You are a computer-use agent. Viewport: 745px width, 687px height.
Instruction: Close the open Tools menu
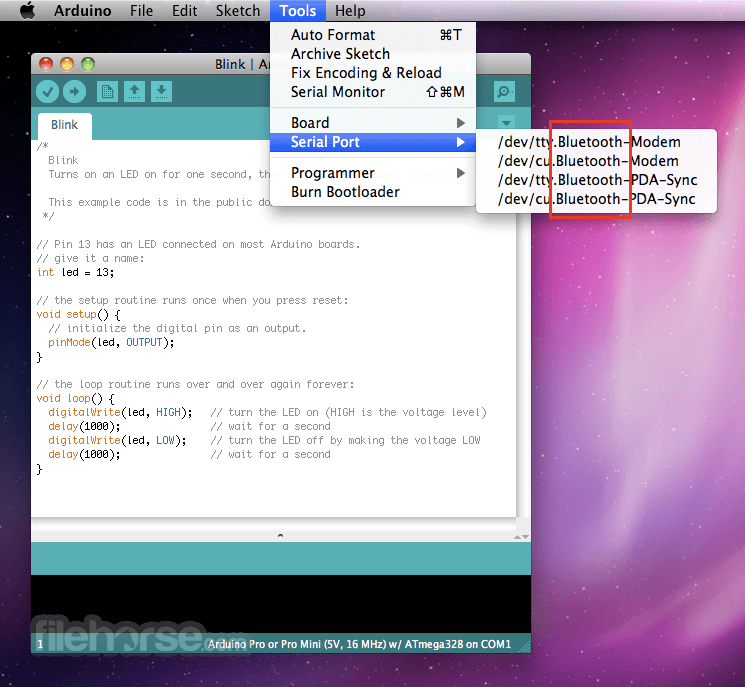(x=298, y=10)
